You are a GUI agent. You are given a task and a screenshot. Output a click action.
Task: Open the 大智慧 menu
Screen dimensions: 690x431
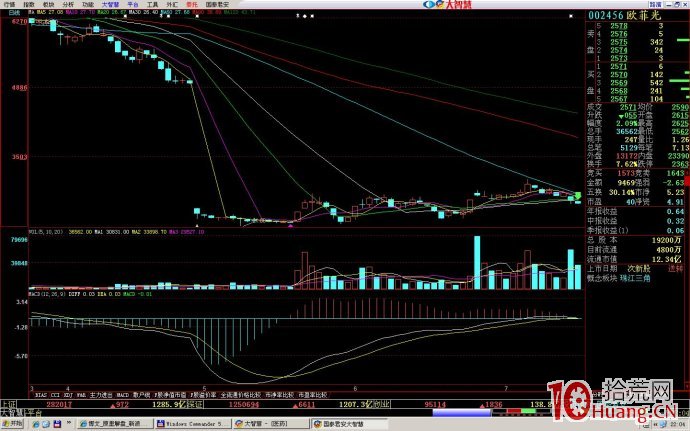click(110, 4)
